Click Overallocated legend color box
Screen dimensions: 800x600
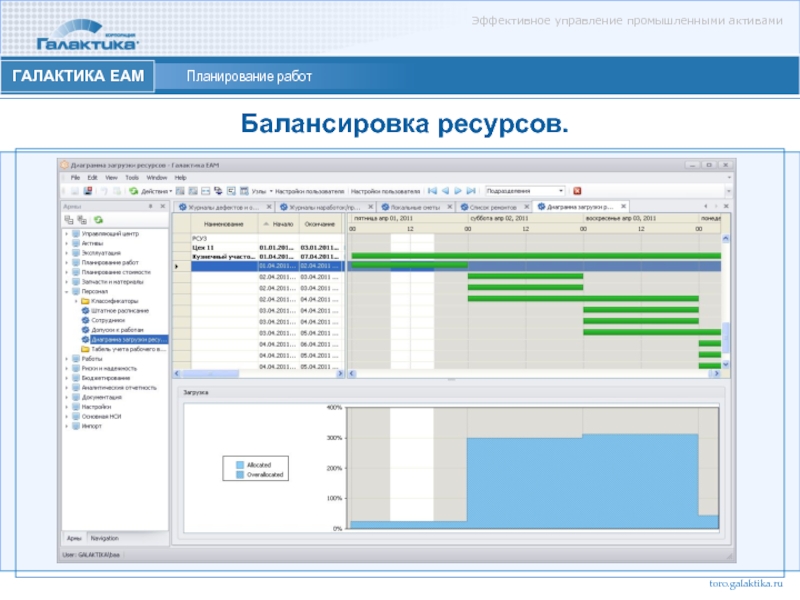point(239,474)
